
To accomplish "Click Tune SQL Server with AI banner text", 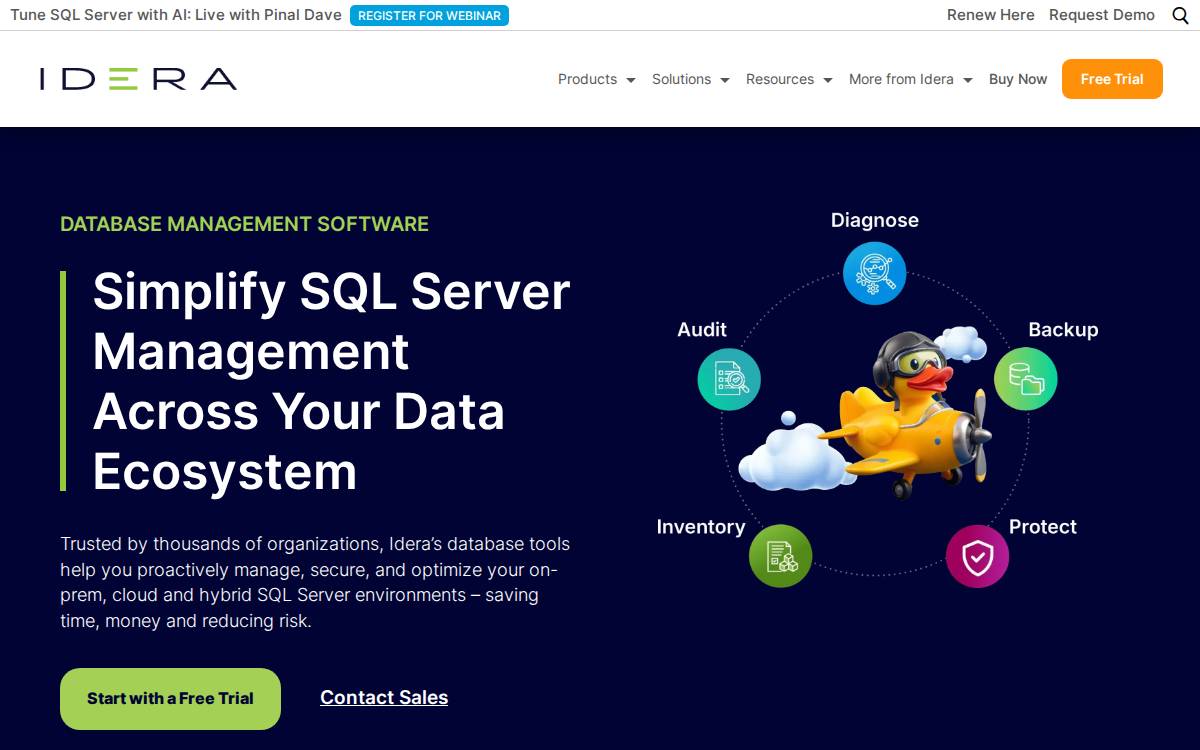I will point(176,15).
